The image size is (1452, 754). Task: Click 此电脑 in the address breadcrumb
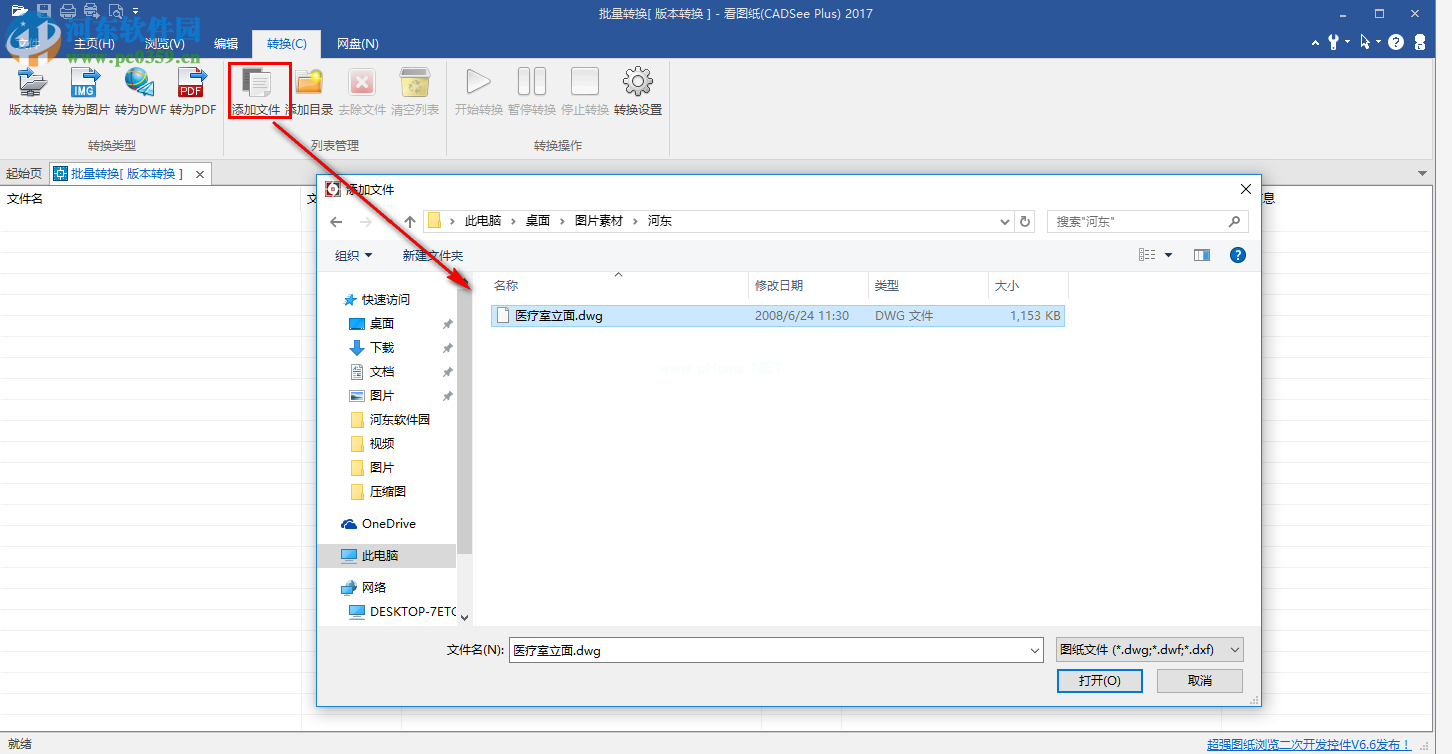483,221
